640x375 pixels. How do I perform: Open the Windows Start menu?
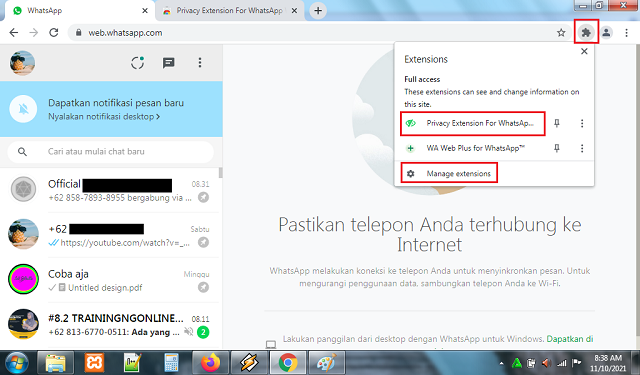tap(17, 363)
